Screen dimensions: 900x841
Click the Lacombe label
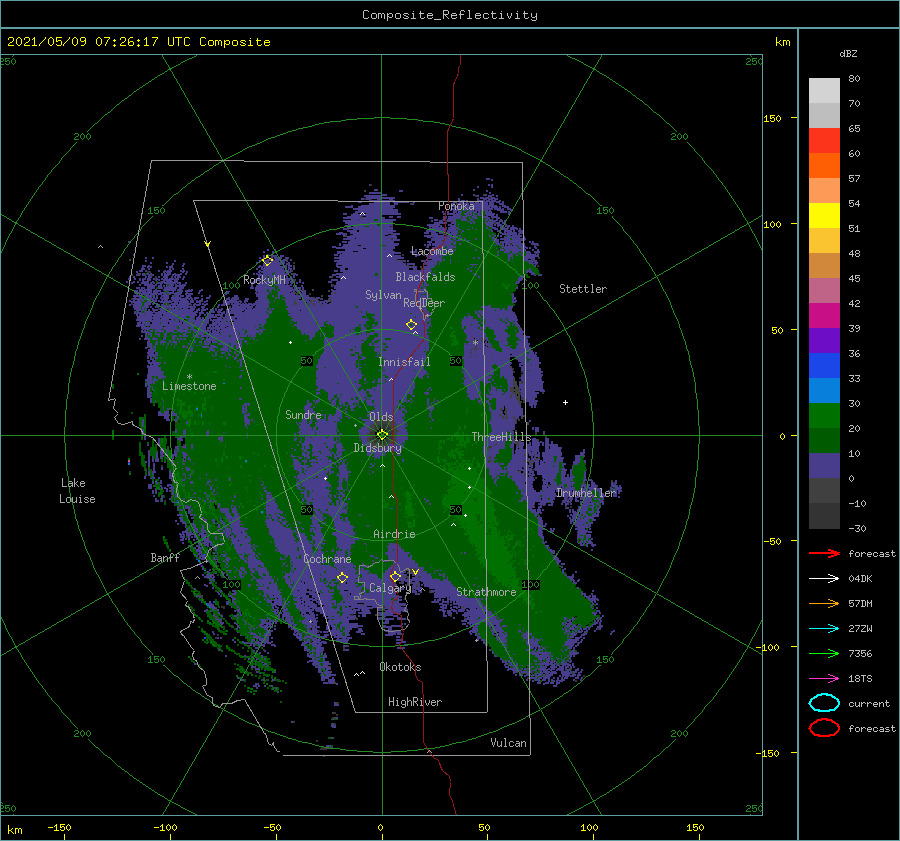(x=432, y=251)
